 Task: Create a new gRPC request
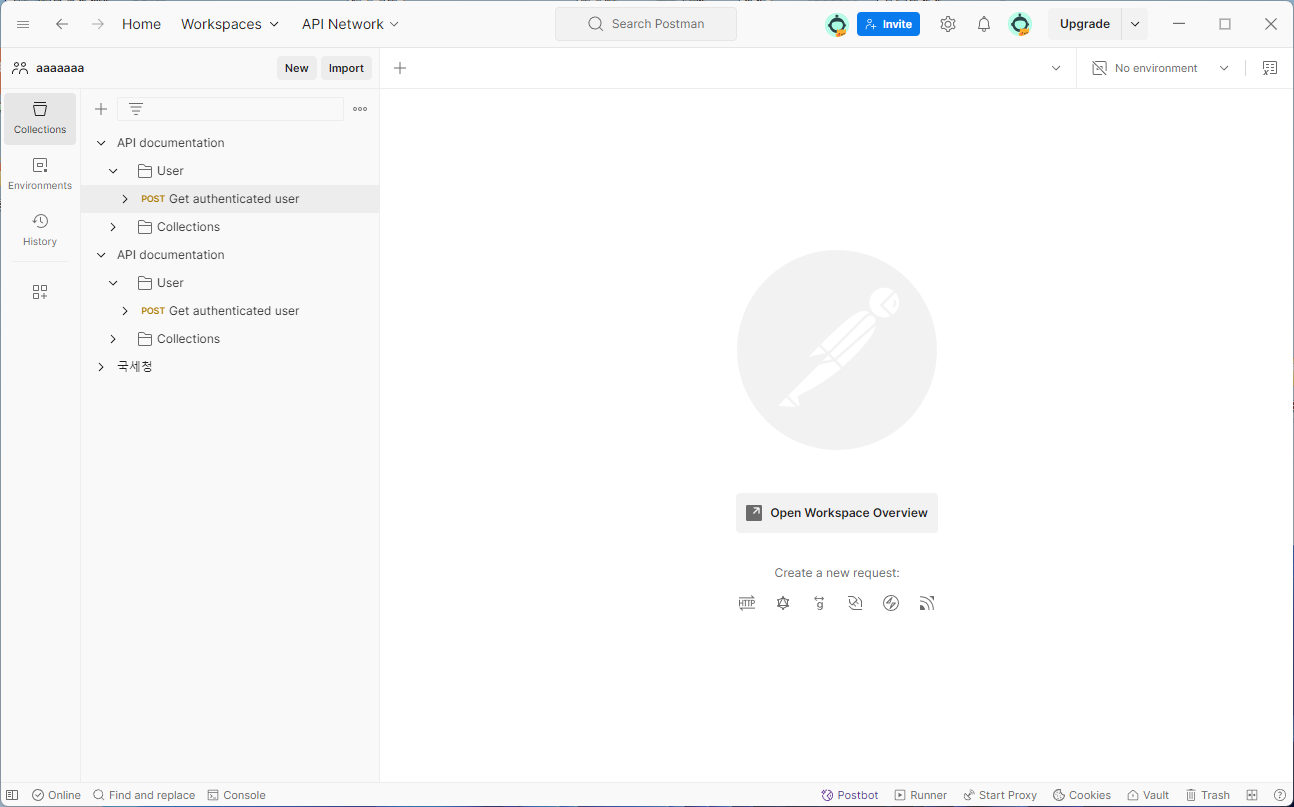pos(819,603)
